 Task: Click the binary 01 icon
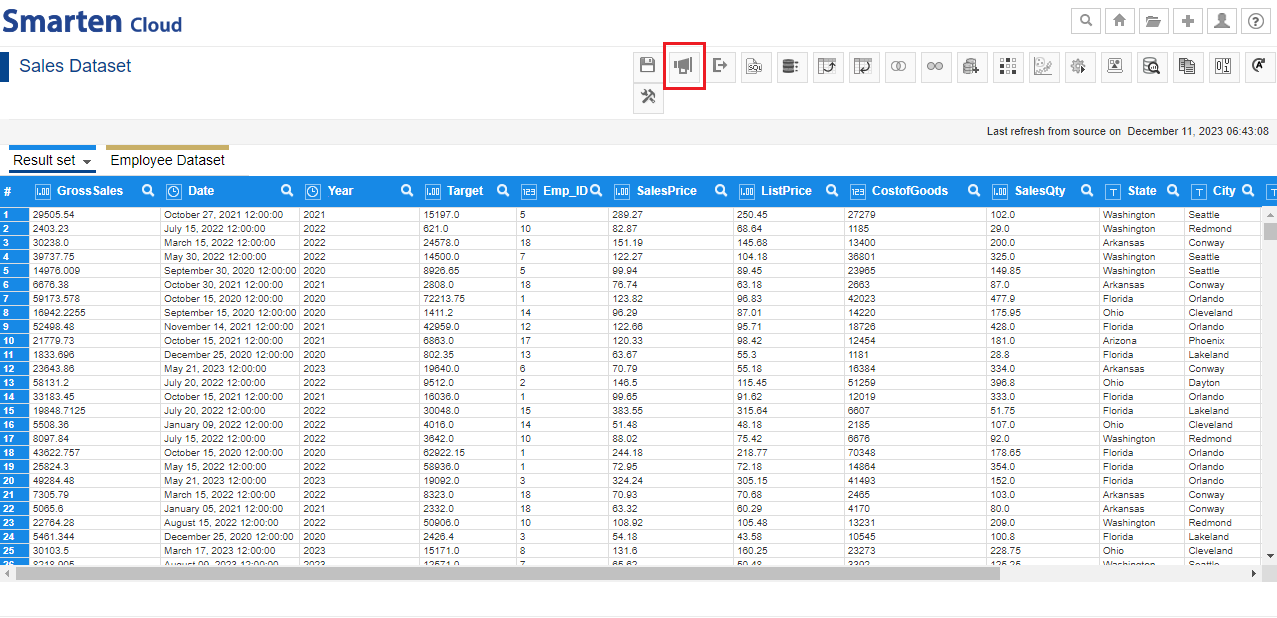coord(1224,66)
